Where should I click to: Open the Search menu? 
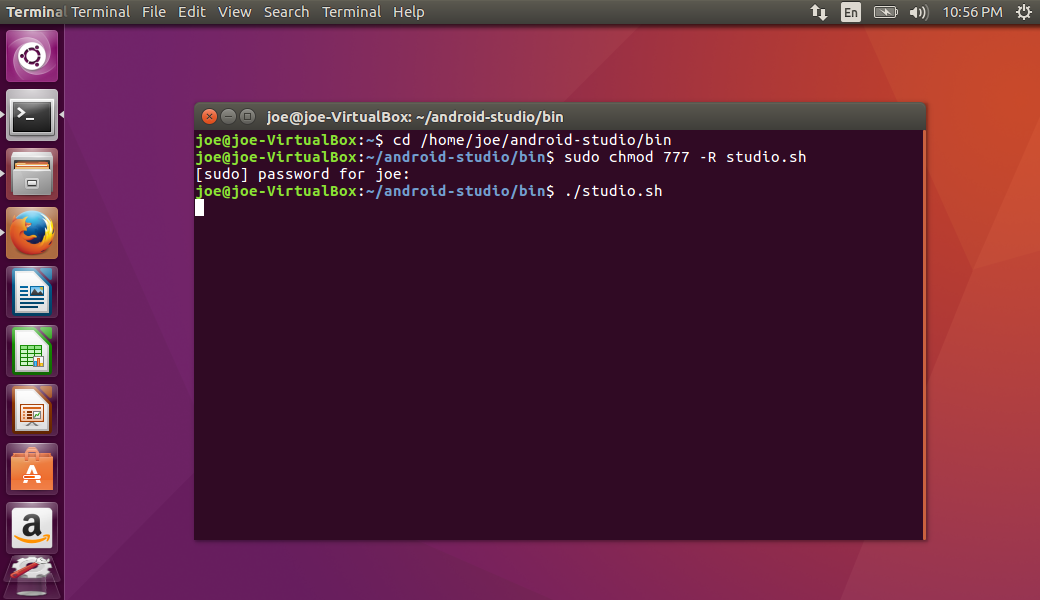click(x=287, y=12)
